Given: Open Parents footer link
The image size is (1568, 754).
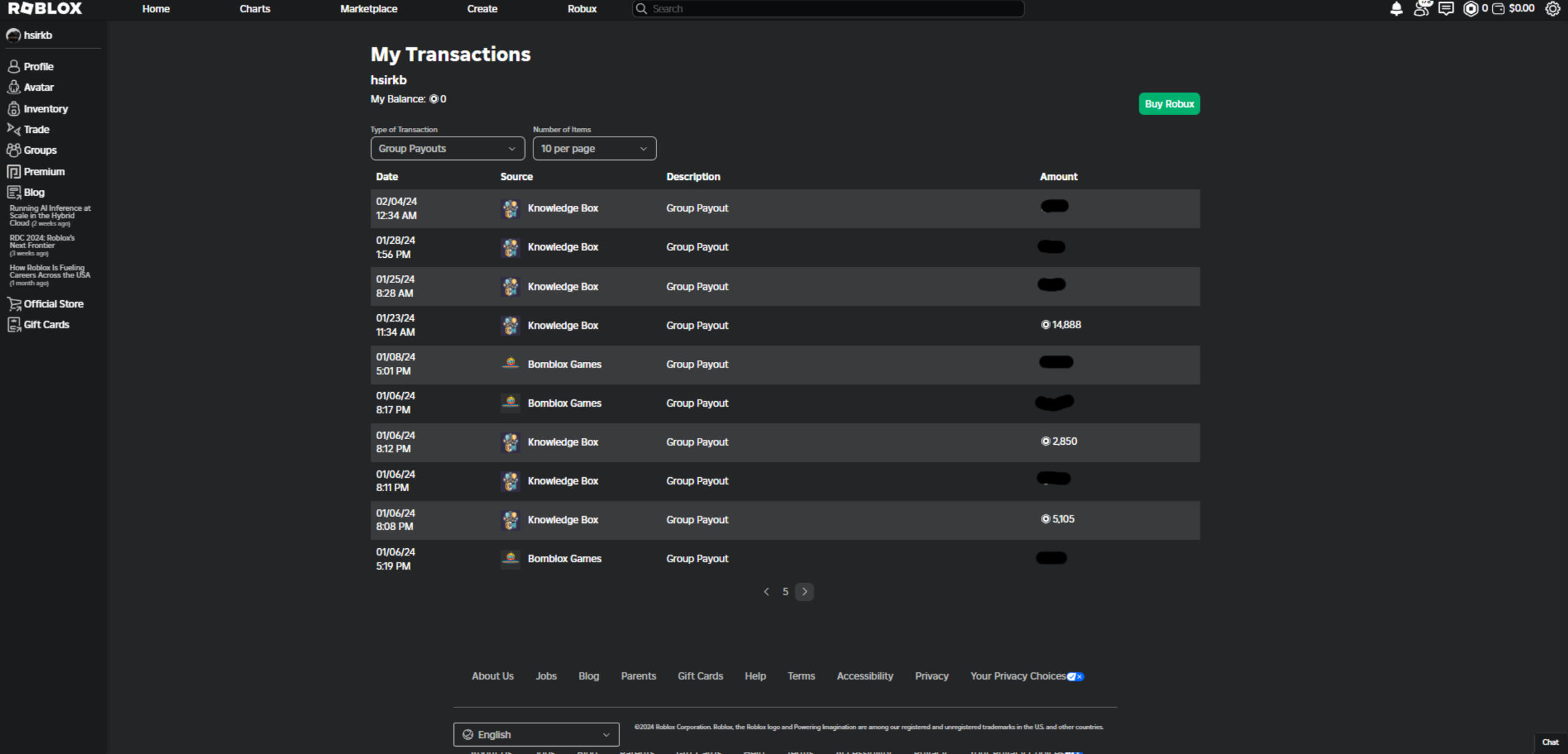Looking at the screenshot, I should tap(638, 676).
